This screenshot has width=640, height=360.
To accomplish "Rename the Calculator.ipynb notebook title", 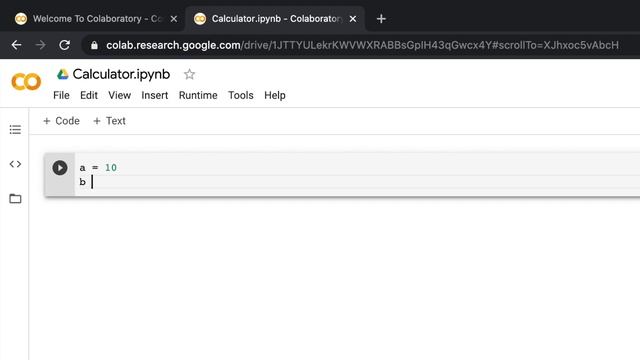I will point(121,74).
